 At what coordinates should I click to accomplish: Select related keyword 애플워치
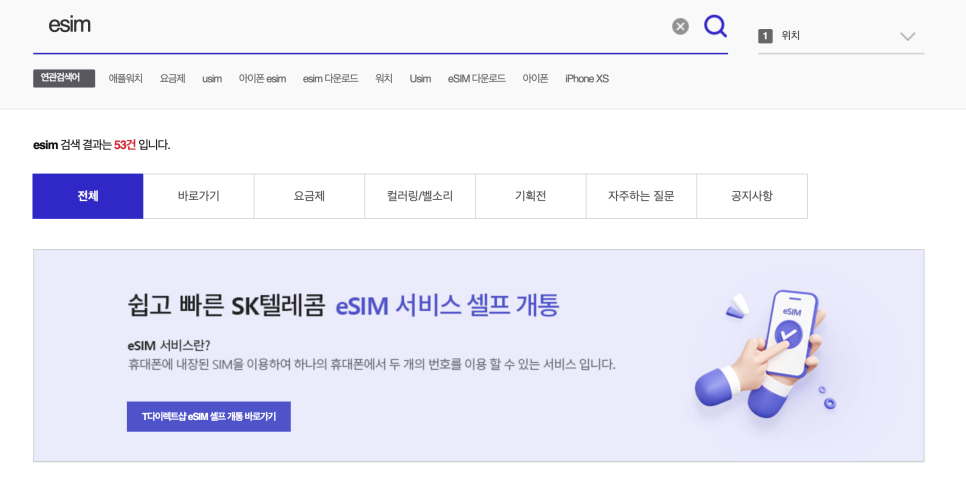pyautogui.click(x=126, y=79)
